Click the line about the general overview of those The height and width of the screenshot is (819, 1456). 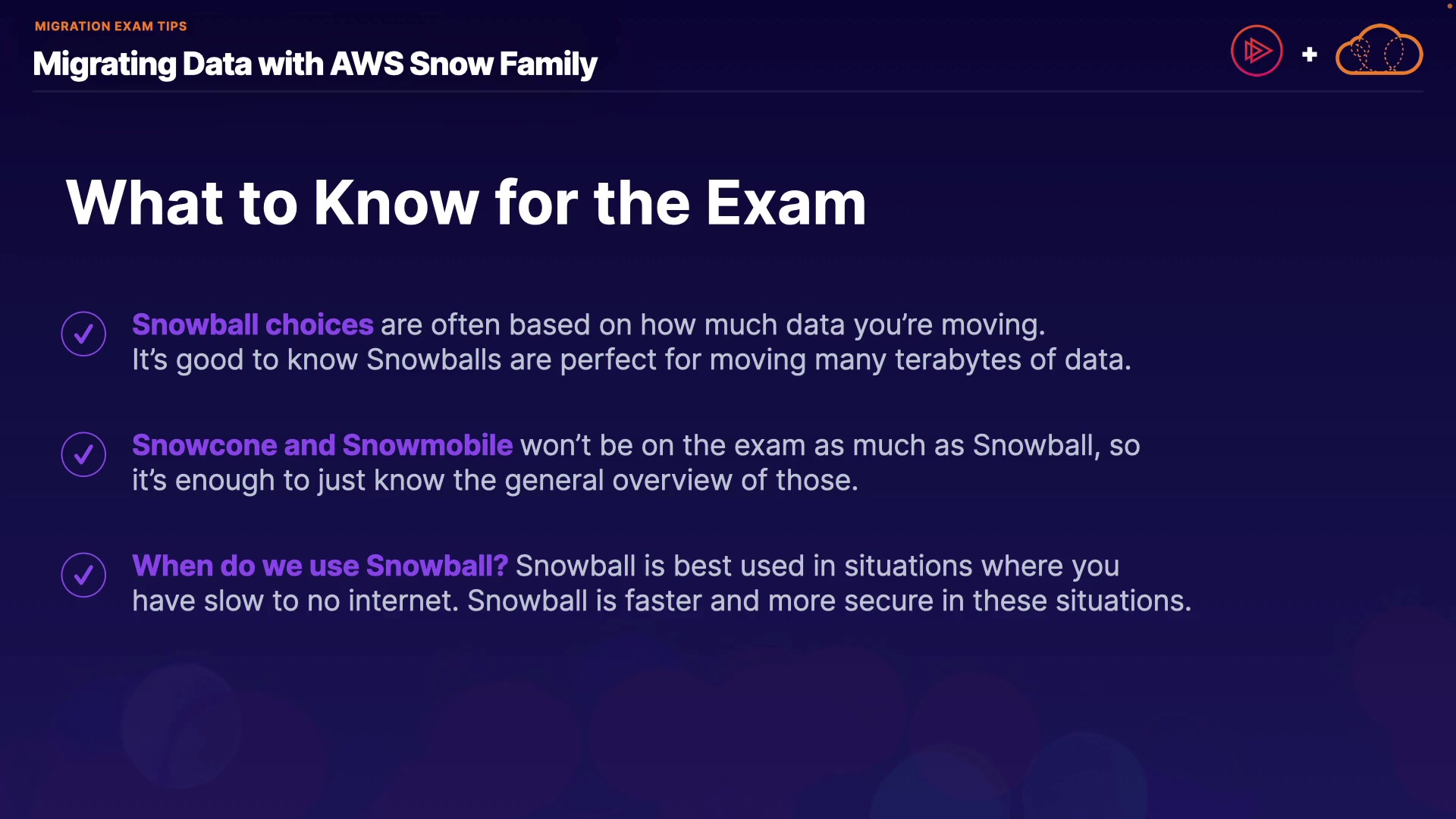point(494,481)
